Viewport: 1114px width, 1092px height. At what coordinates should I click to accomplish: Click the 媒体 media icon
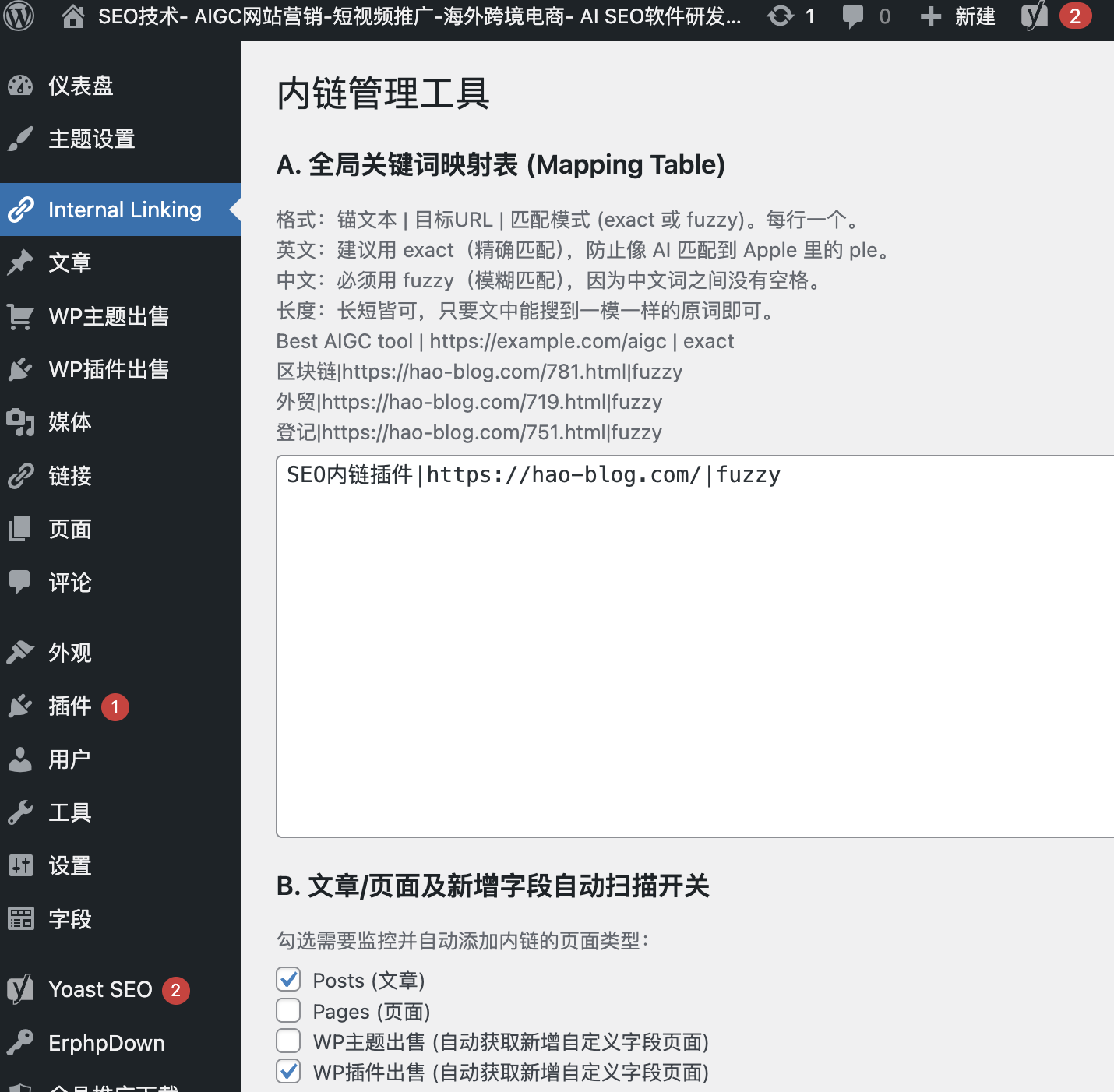pos(20,422)
